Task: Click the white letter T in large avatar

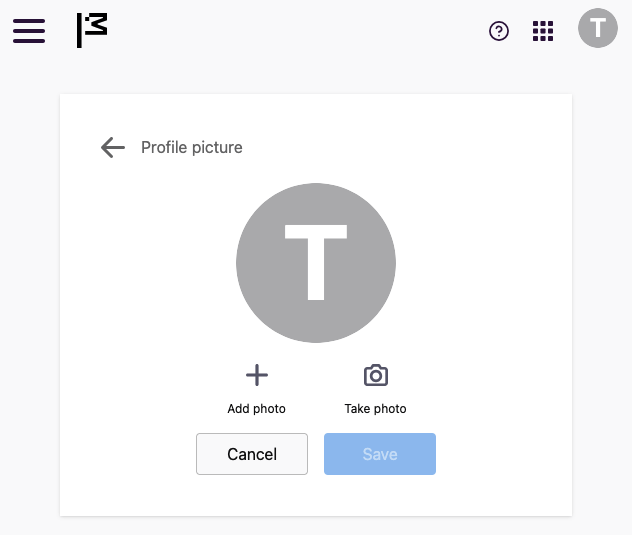Action: [316, 262]
